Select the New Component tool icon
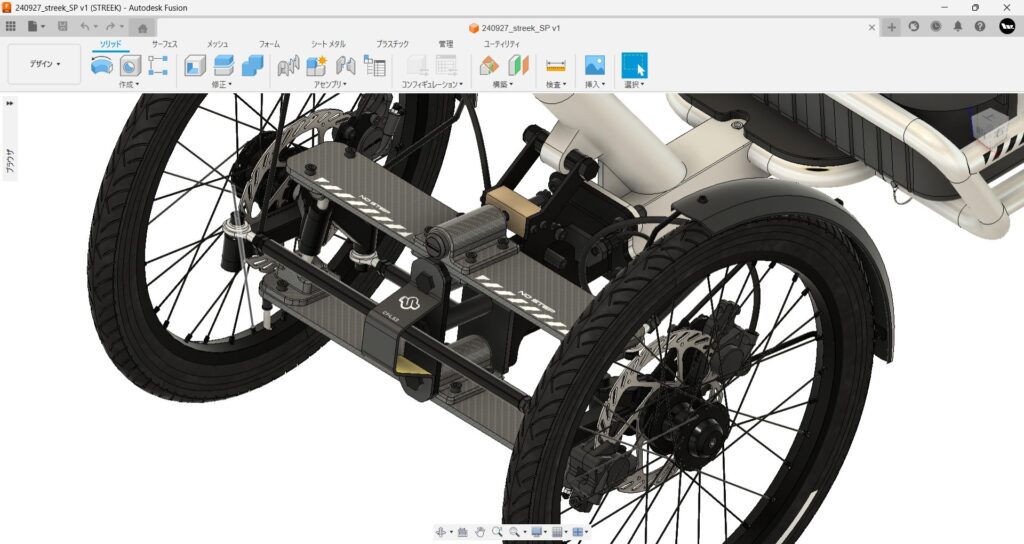 (317, 65)
